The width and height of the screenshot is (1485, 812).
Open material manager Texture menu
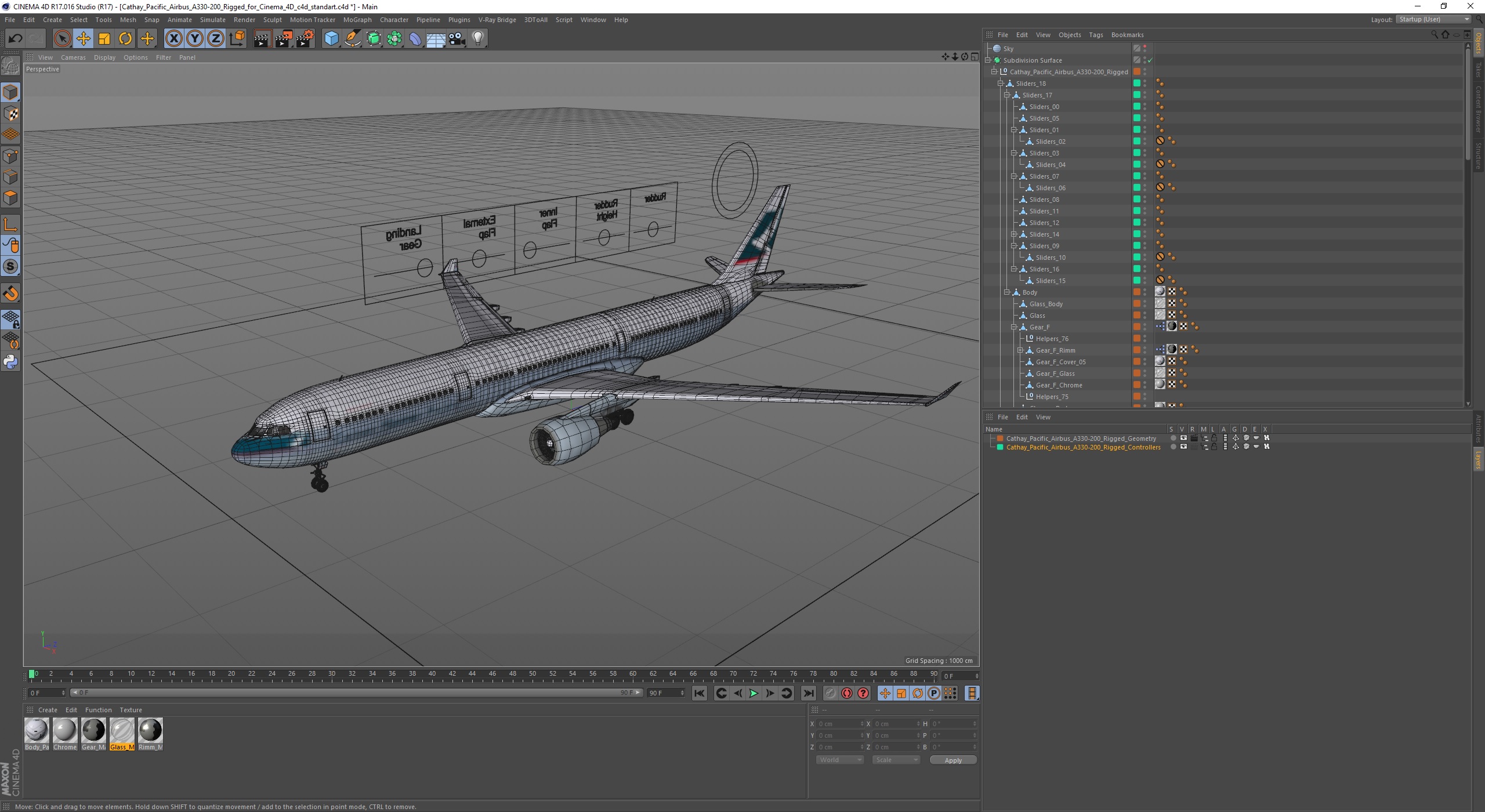pos(131,710)
